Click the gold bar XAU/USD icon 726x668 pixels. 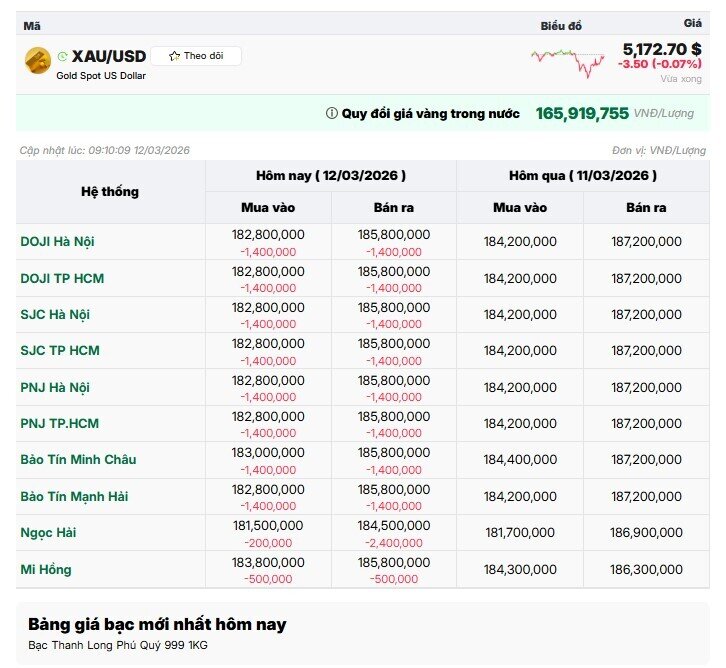pyautogui.click(x=38, y=60)
